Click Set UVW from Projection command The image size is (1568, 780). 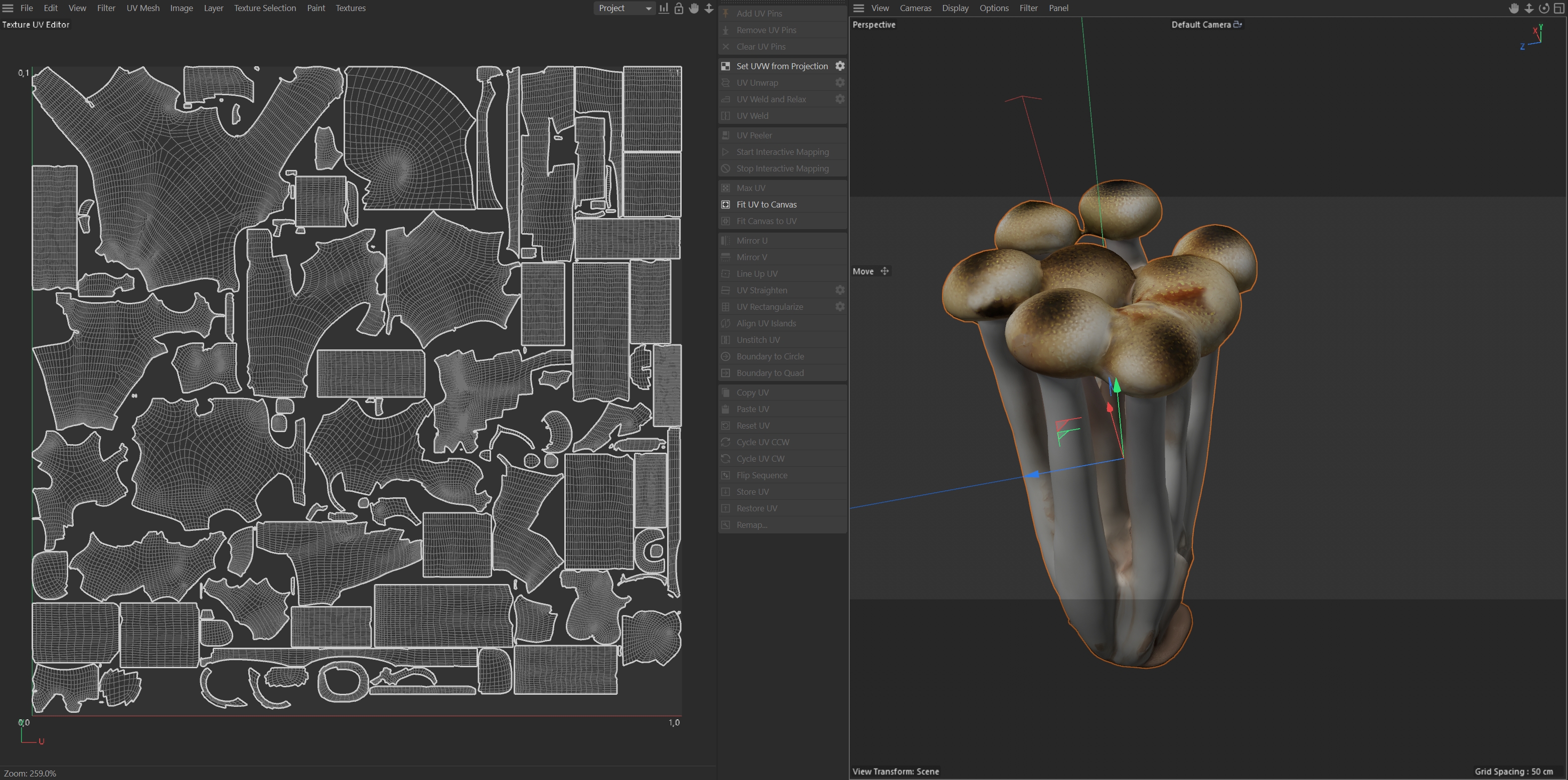(x=781, y=66)
